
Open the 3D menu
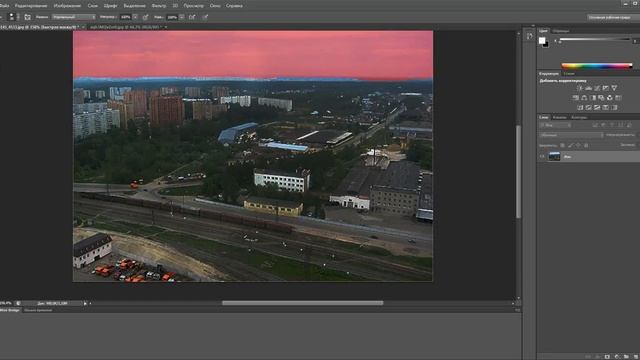[x=175, y=6]
